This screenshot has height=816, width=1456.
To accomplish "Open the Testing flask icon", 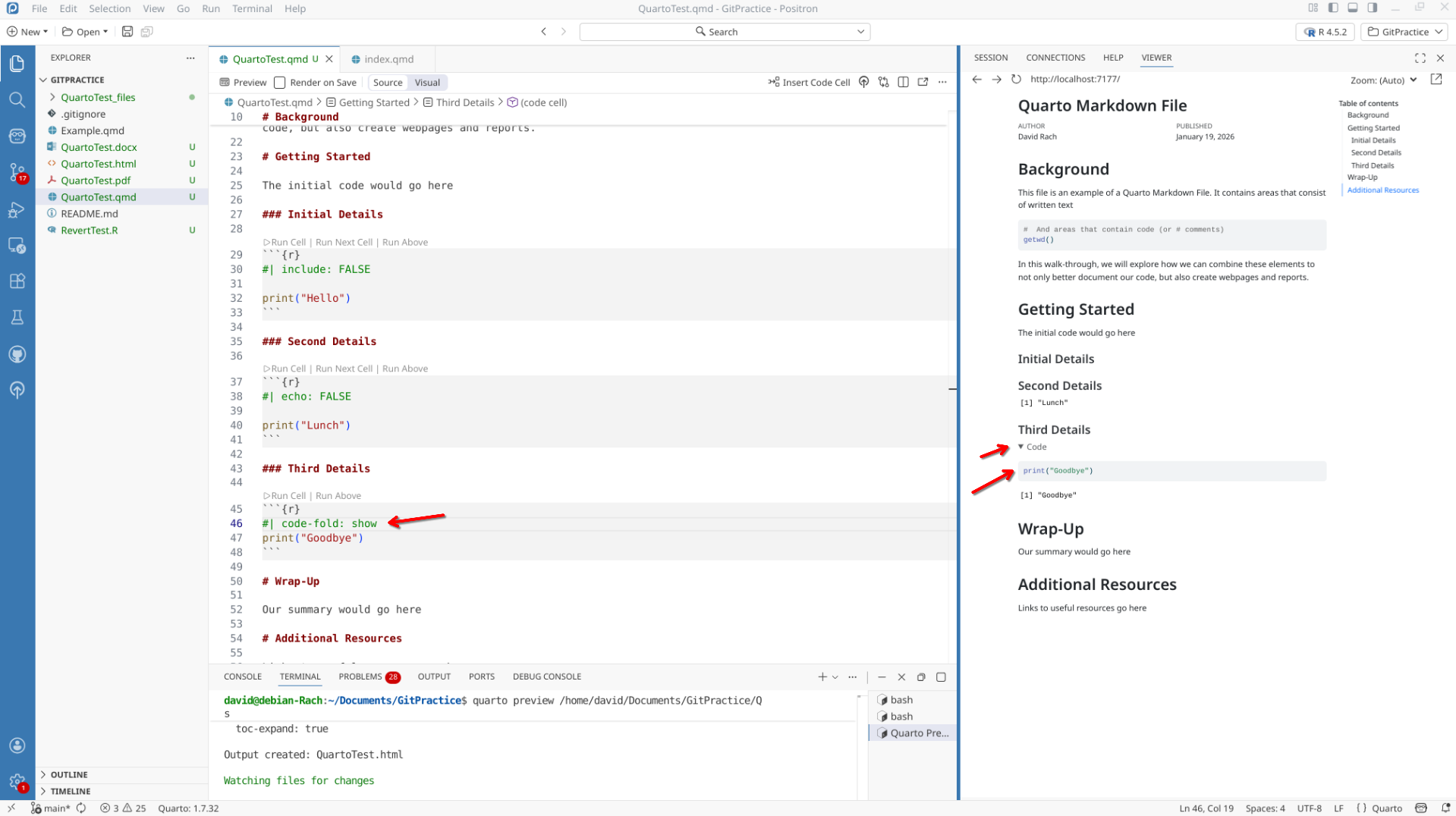I will click(17, 318).
